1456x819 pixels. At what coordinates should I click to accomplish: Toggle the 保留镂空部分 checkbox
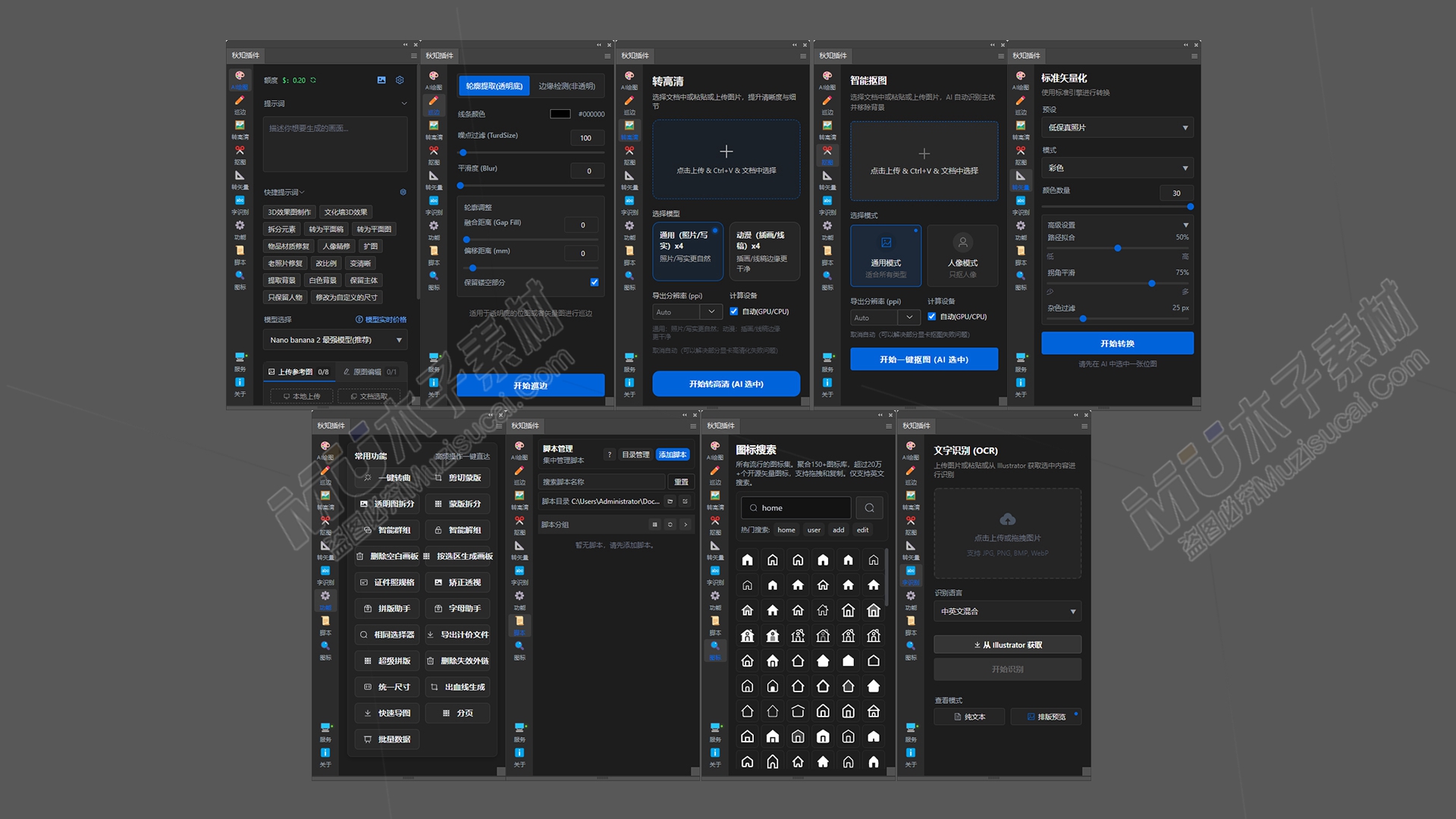pyautogui.click(x=595, y=282)
